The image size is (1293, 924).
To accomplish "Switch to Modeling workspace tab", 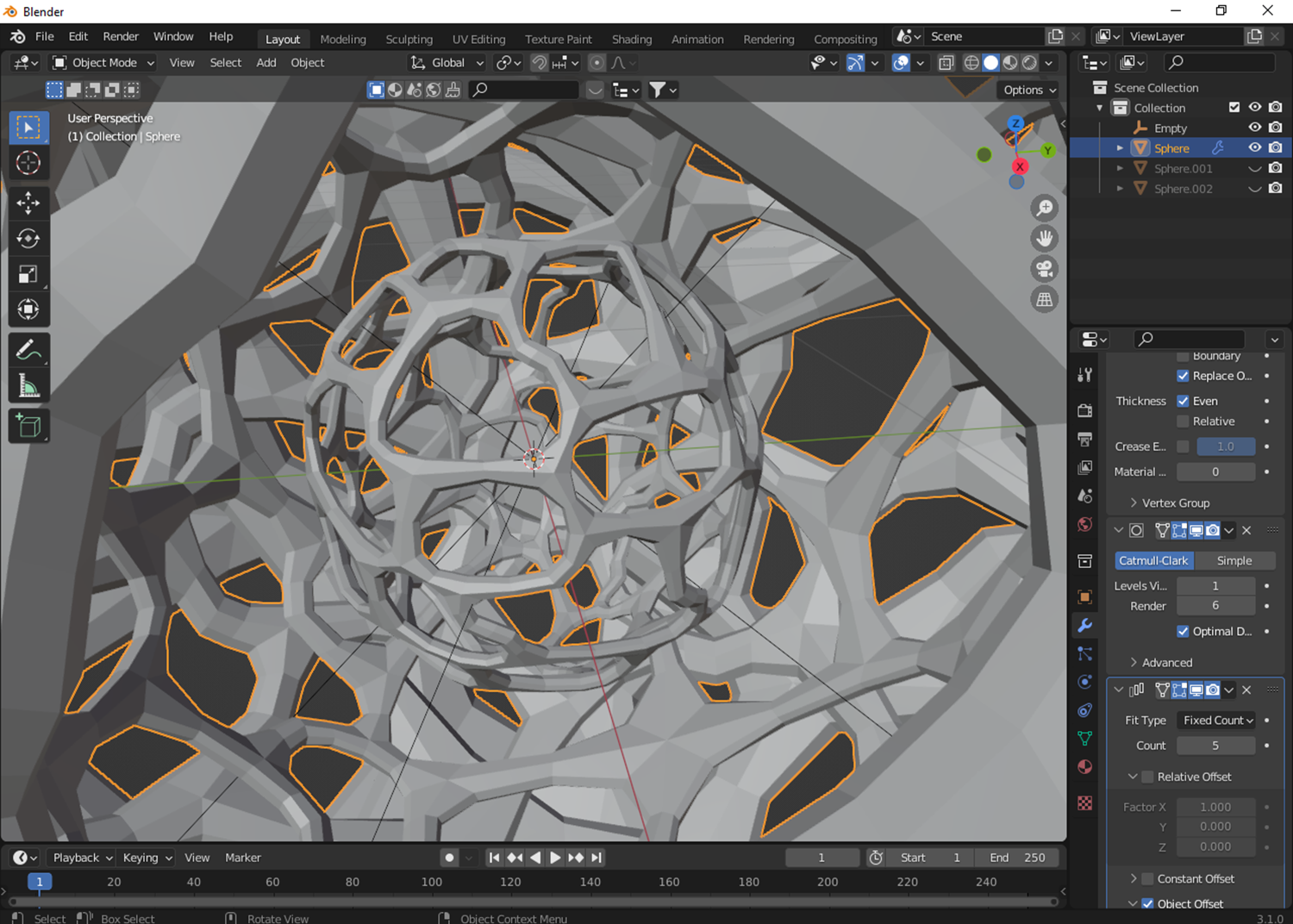I will 343,39.
